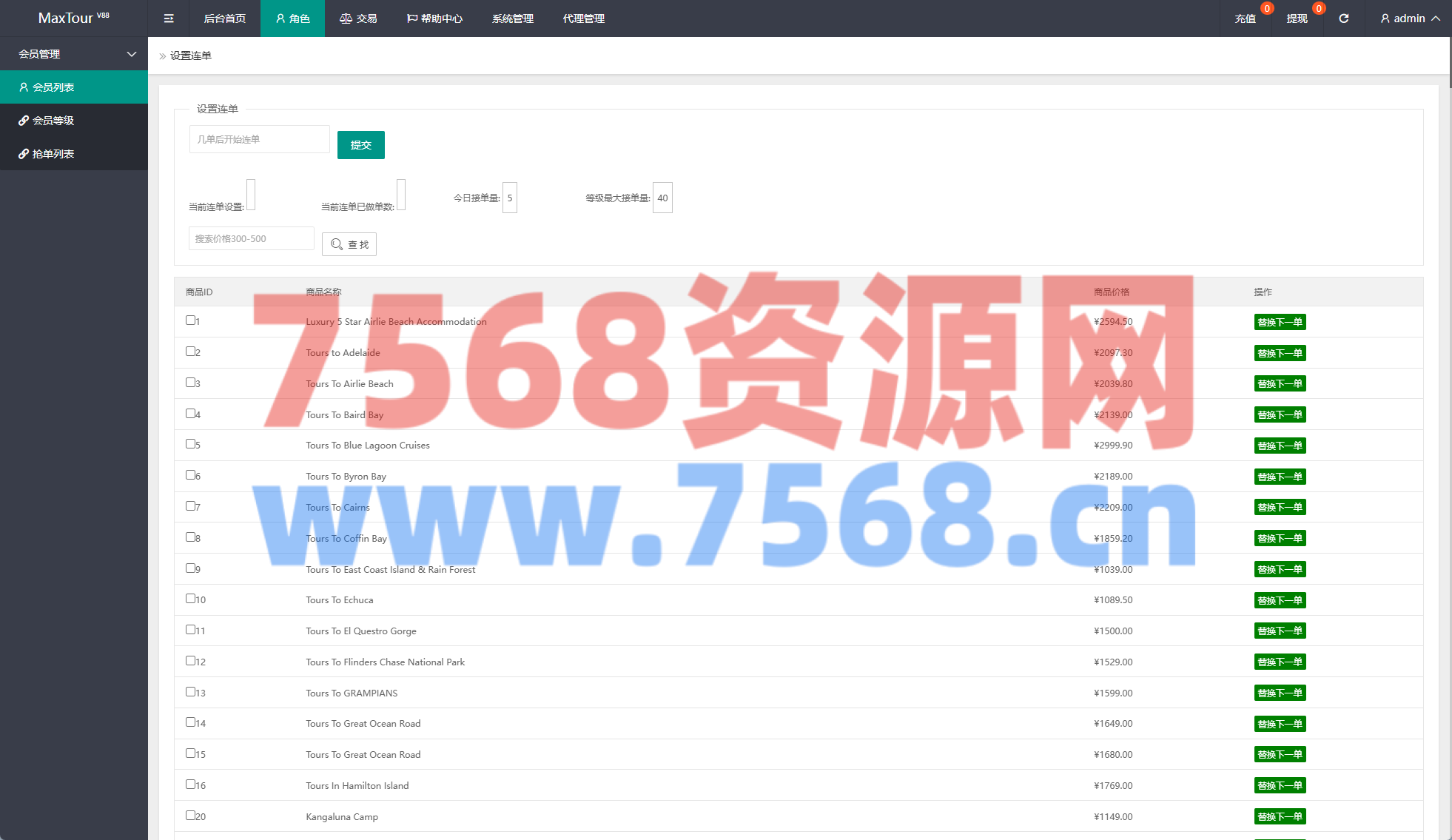Open the 系统管理 top menu
The width and height of the screenshot is (1452, 840).
point(512,19)
